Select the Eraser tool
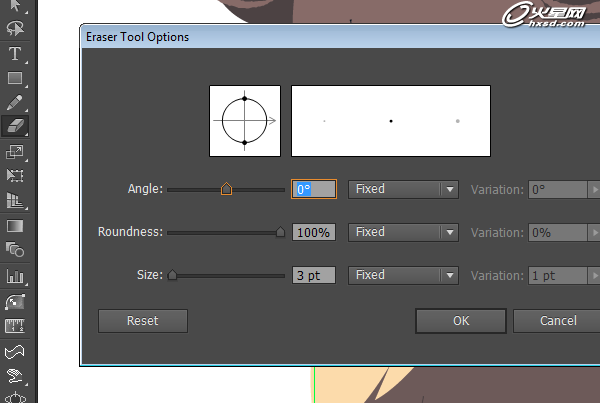 click(x=15, y=126)
